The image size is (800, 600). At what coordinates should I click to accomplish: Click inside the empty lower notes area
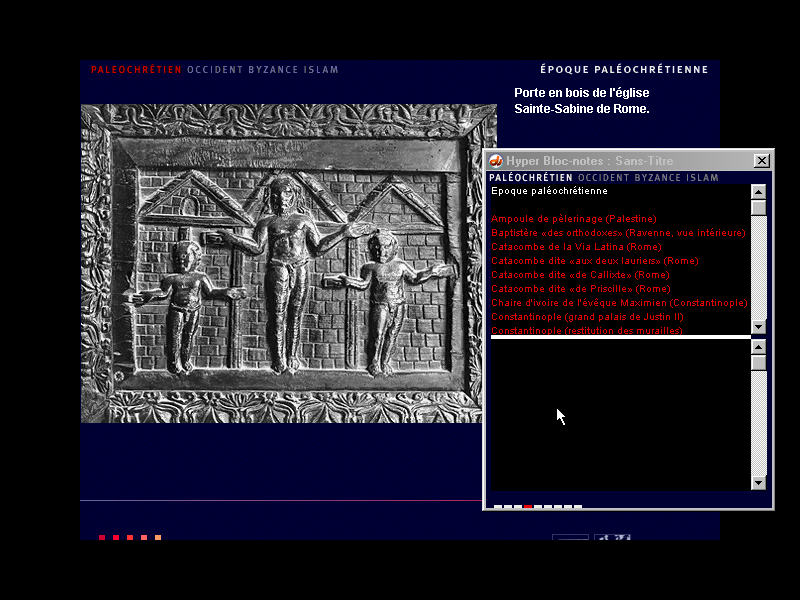620,415
